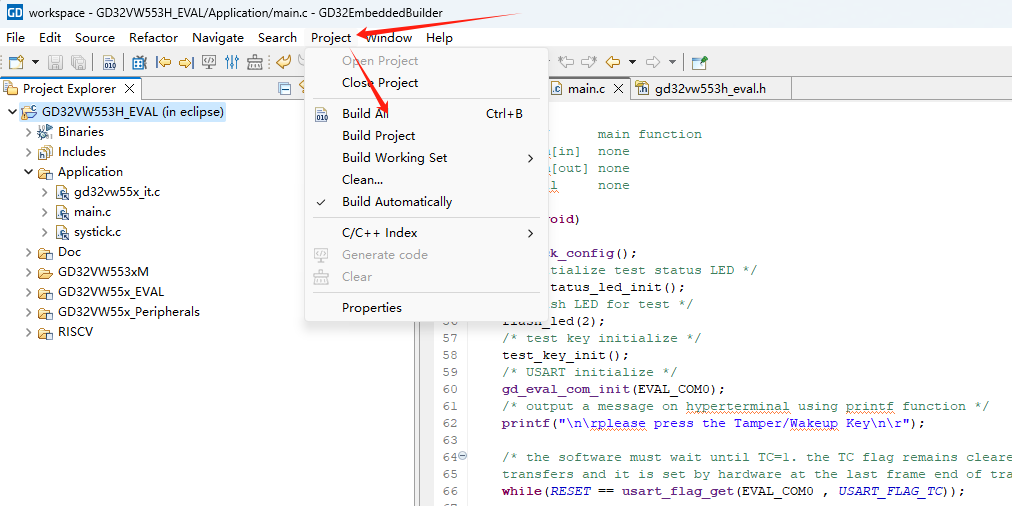Click the debug bug toolbar icon

(139, 62)
